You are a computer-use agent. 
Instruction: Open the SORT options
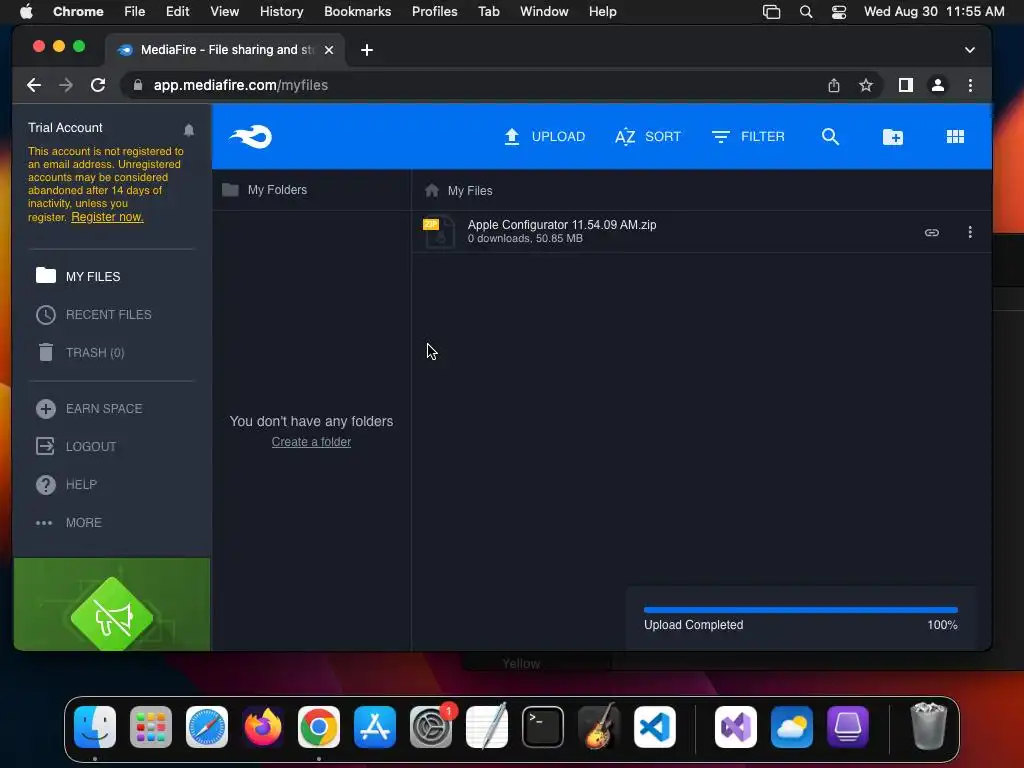pyautogui.click(x=648, y=136)
